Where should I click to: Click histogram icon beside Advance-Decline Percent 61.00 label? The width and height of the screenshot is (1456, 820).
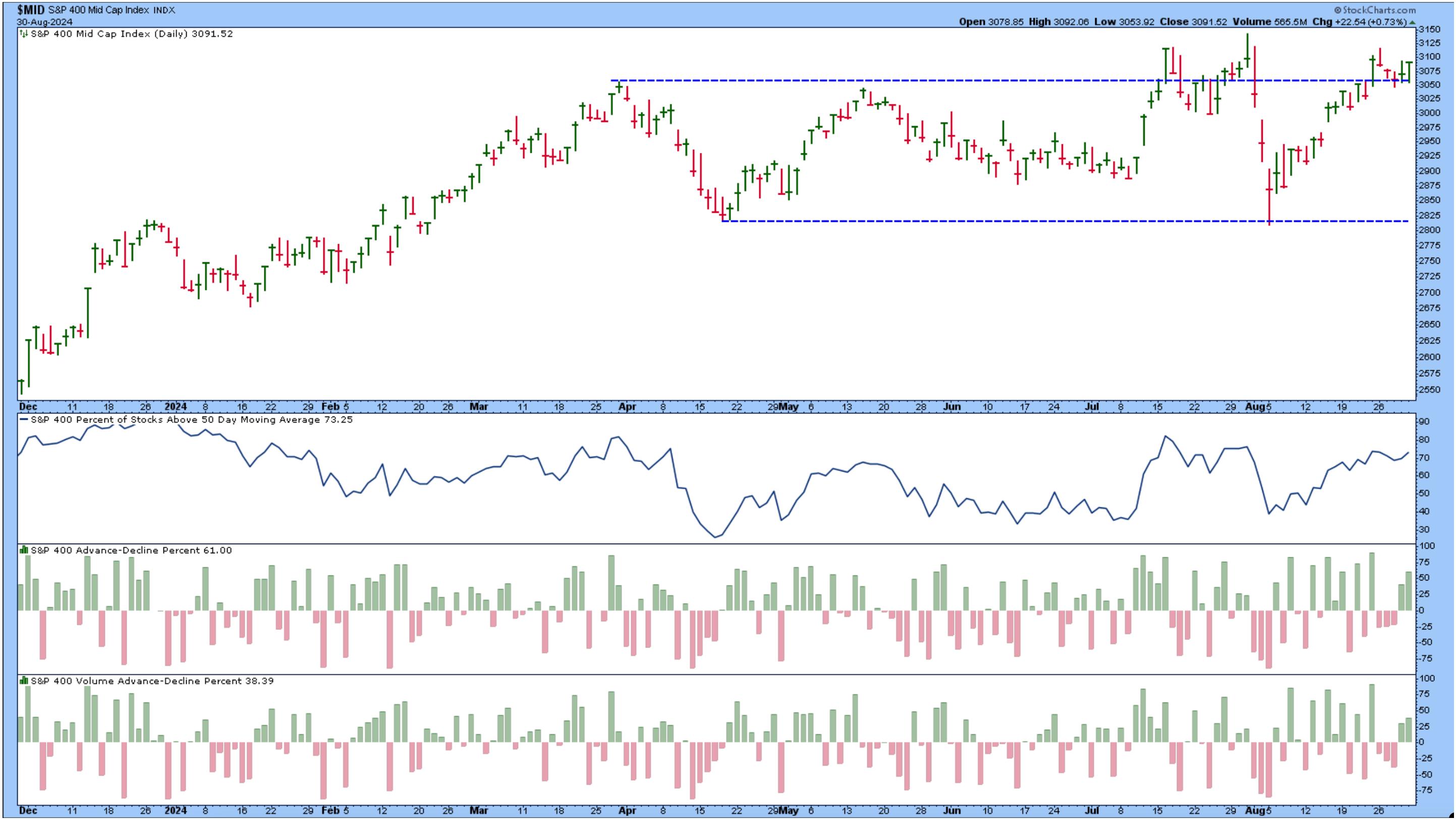coord(24,550)
